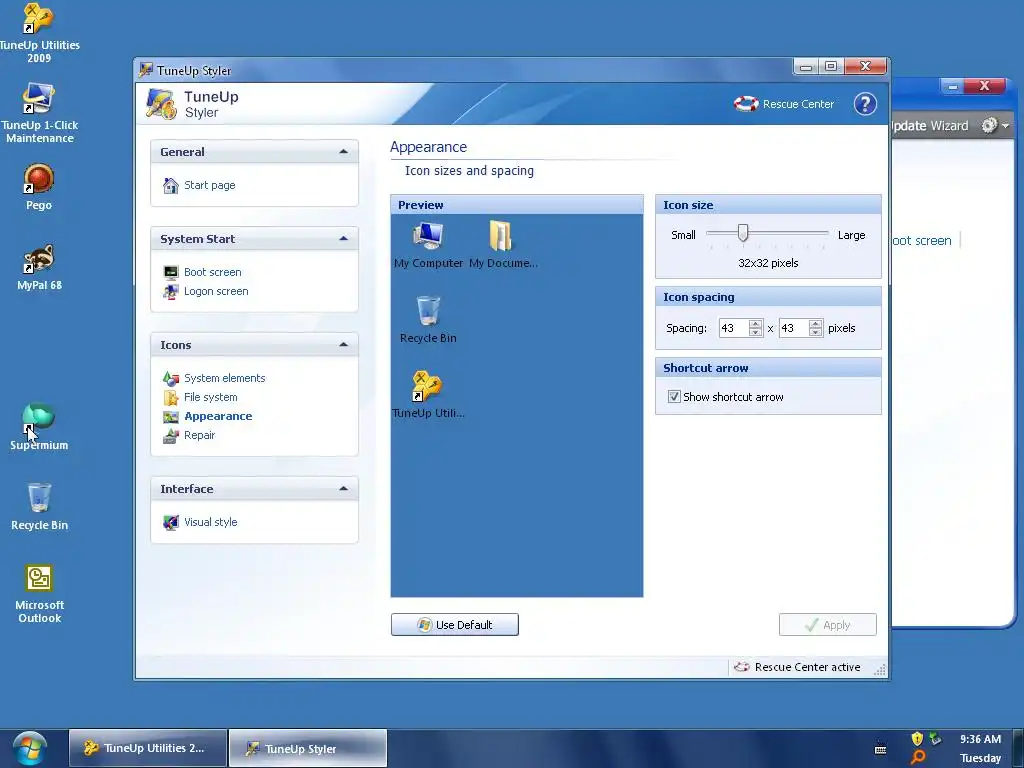Switch to TuneUp Utilities taskbar button
Screen dimensions: 1024x768
pos(148,748)
